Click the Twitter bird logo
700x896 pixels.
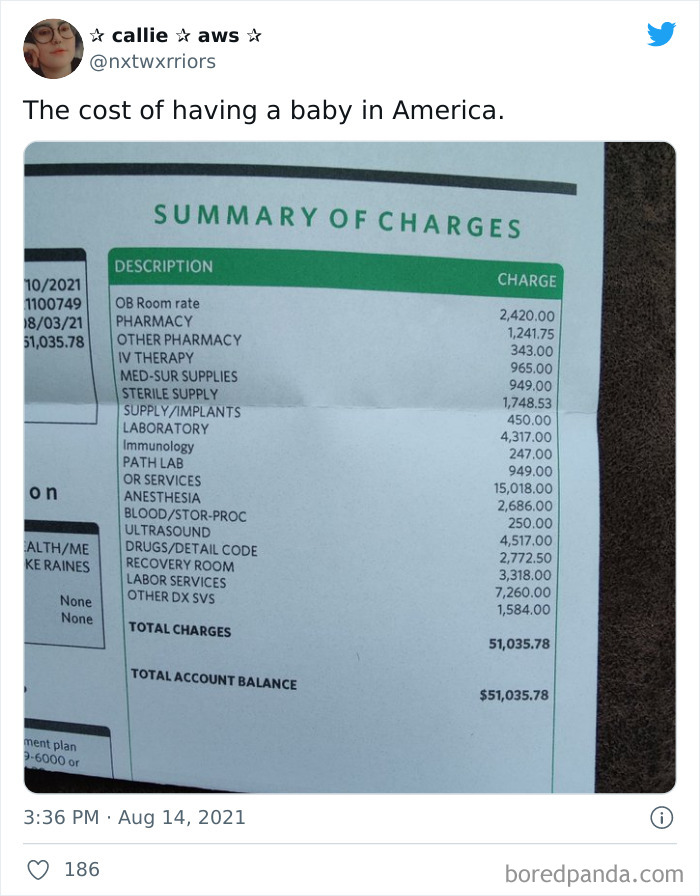(x=661, y=34)
